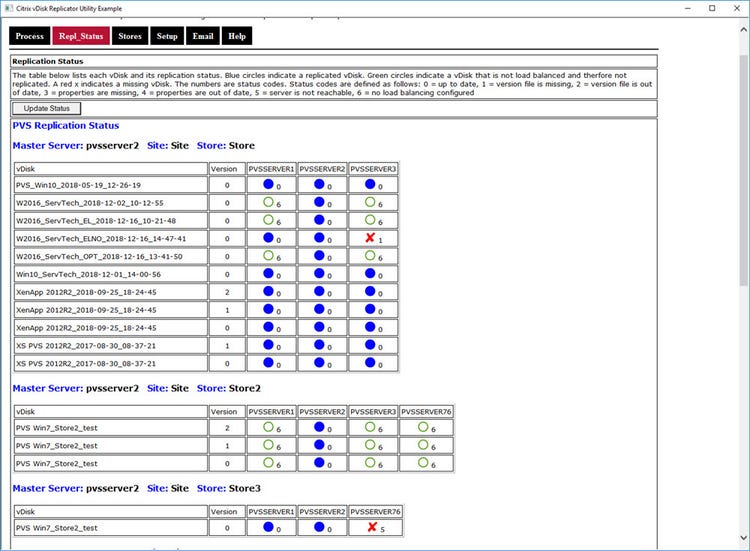Click green circle for W2016_ServTech_EL on PVSSERVER1

(x=268, y=220)
